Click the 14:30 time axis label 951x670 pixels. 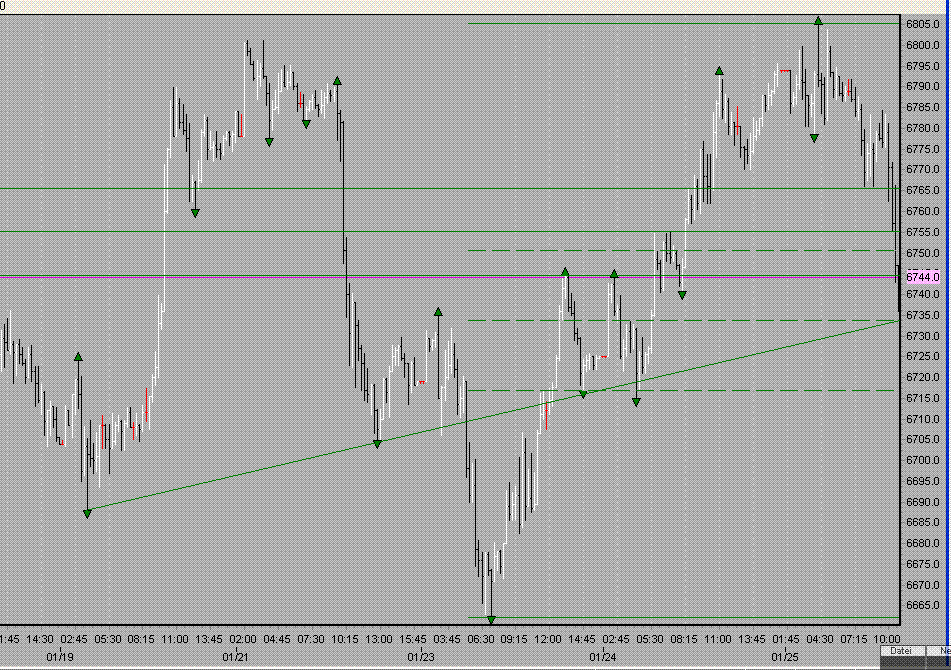click(x=40, y=639)
